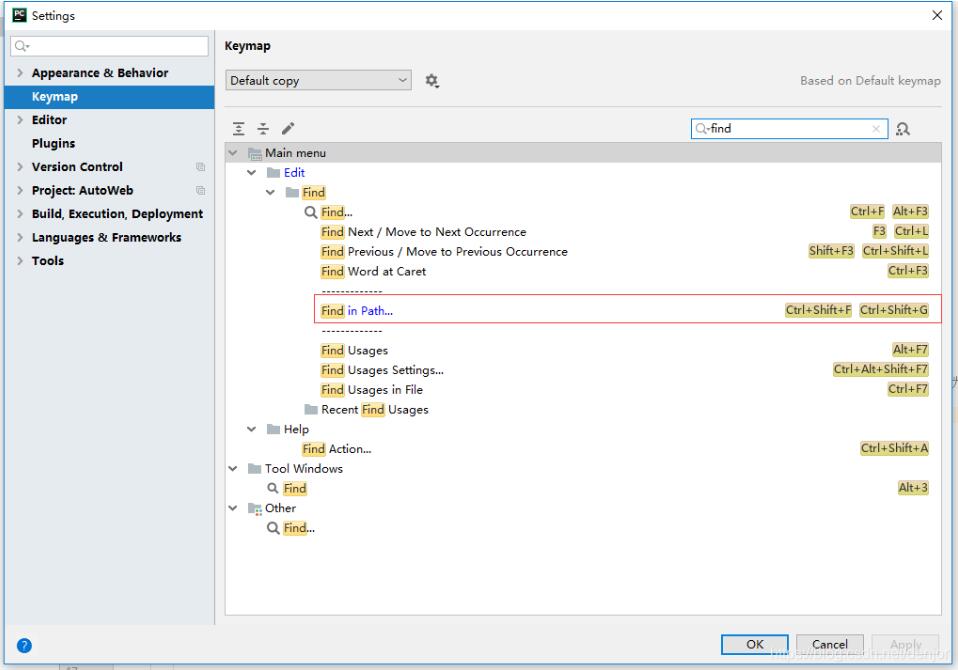Click the expand all icon in Keymap toolbar
The image size is (958, 670).
coord(237,128)
